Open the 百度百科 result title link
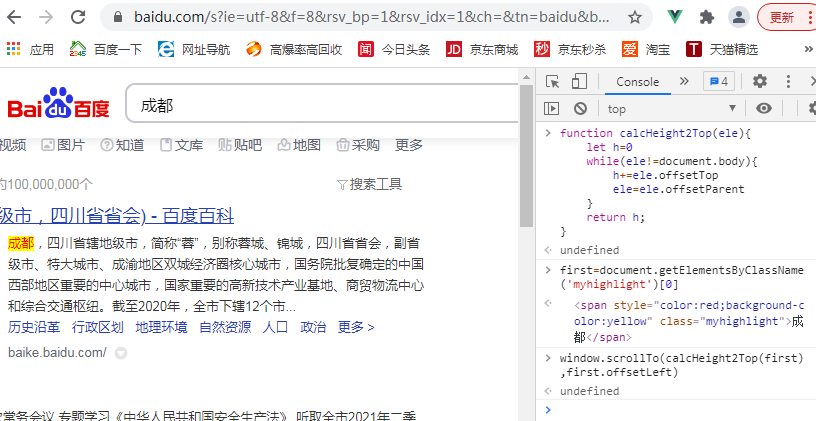The height and width of the screenshot is (421, 816). point(117,215)
